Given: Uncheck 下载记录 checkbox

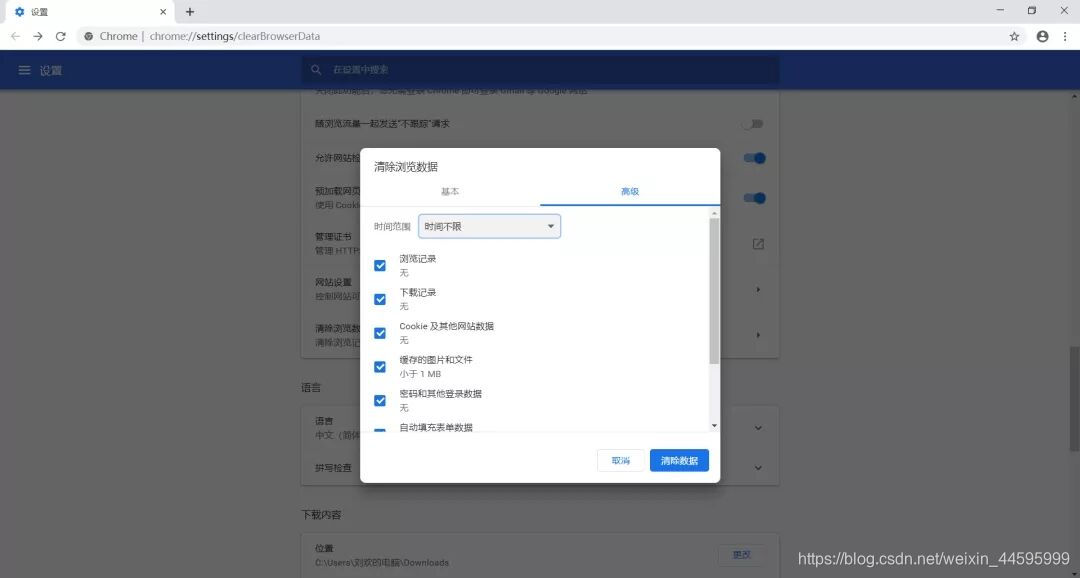Looking at the screenshot, I should (x=380, y=299).
